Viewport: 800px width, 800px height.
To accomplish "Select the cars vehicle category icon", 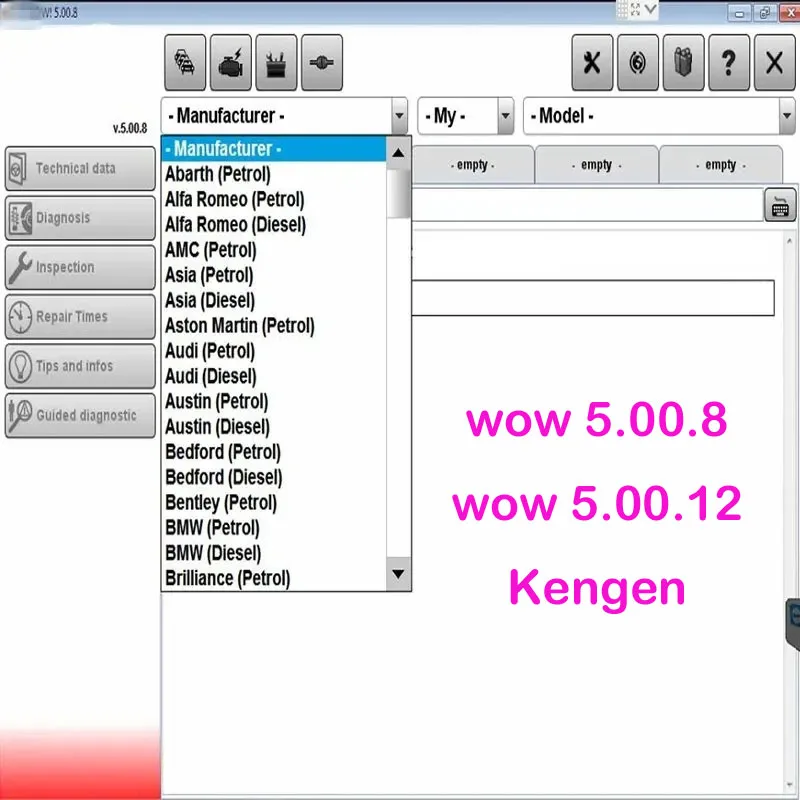I will [185, 63].
